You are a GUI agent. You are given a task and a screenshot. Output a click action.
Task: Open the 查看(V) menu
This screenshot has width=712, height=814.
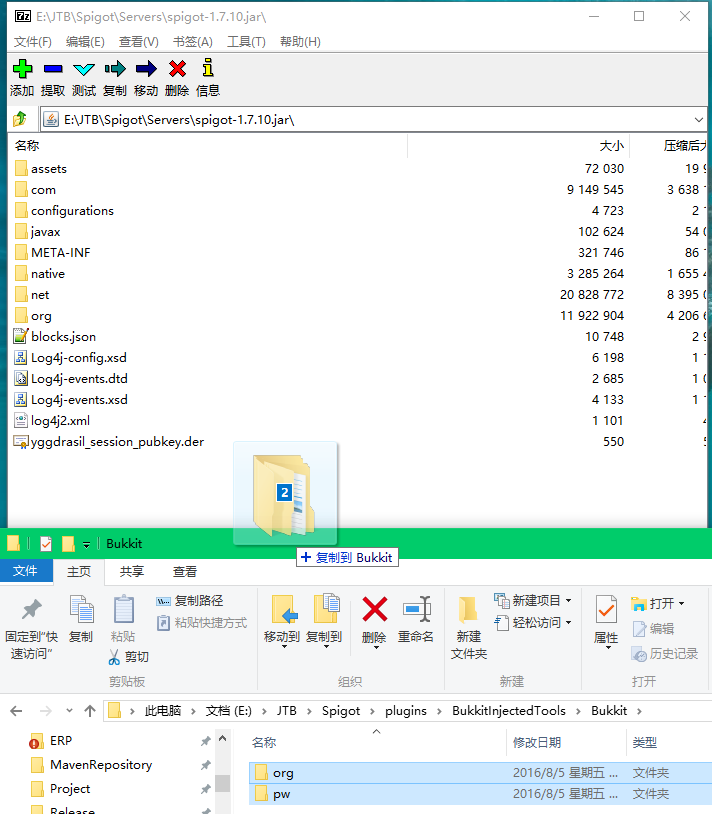pos(139,42)
